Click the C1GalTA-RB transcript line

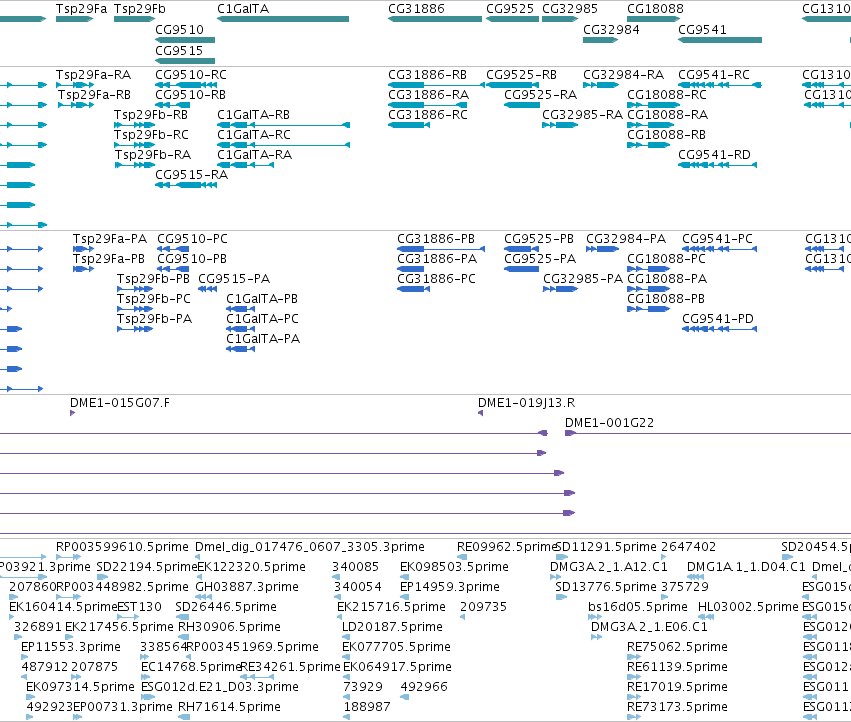click(x=283, y=125)
